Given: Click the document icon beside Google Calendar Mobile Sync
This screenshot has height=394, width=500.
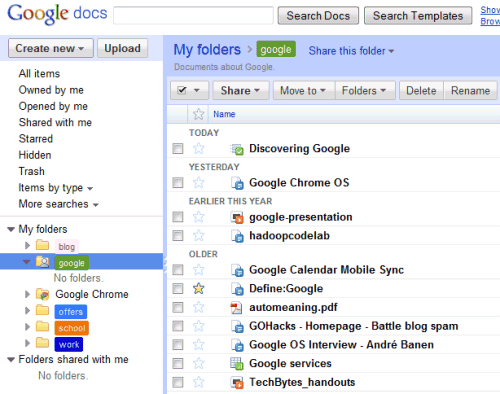Looking at the screenshot, I should point(237,270).
